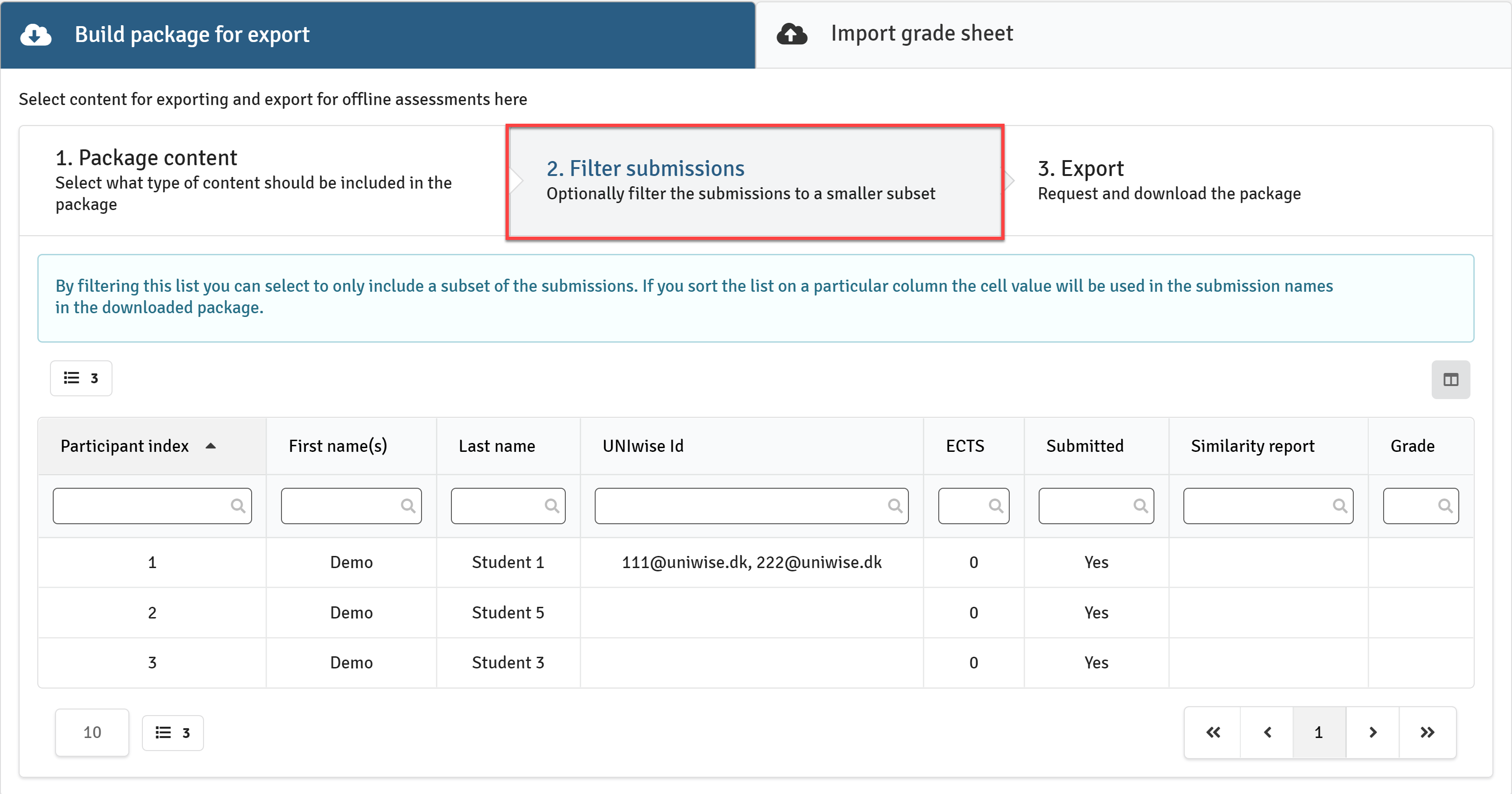
Task: Click the bottom list count button showing 3
Action: 173,732
